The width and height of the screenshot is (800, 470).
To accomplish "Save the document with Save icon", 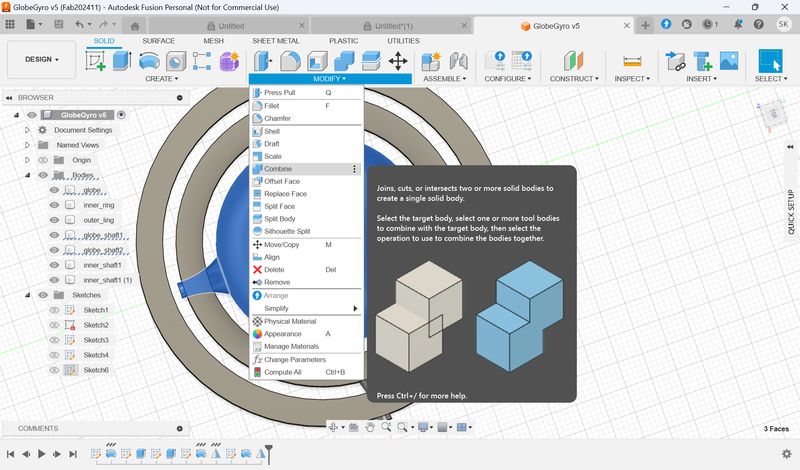I will click(x=59, y=24).
